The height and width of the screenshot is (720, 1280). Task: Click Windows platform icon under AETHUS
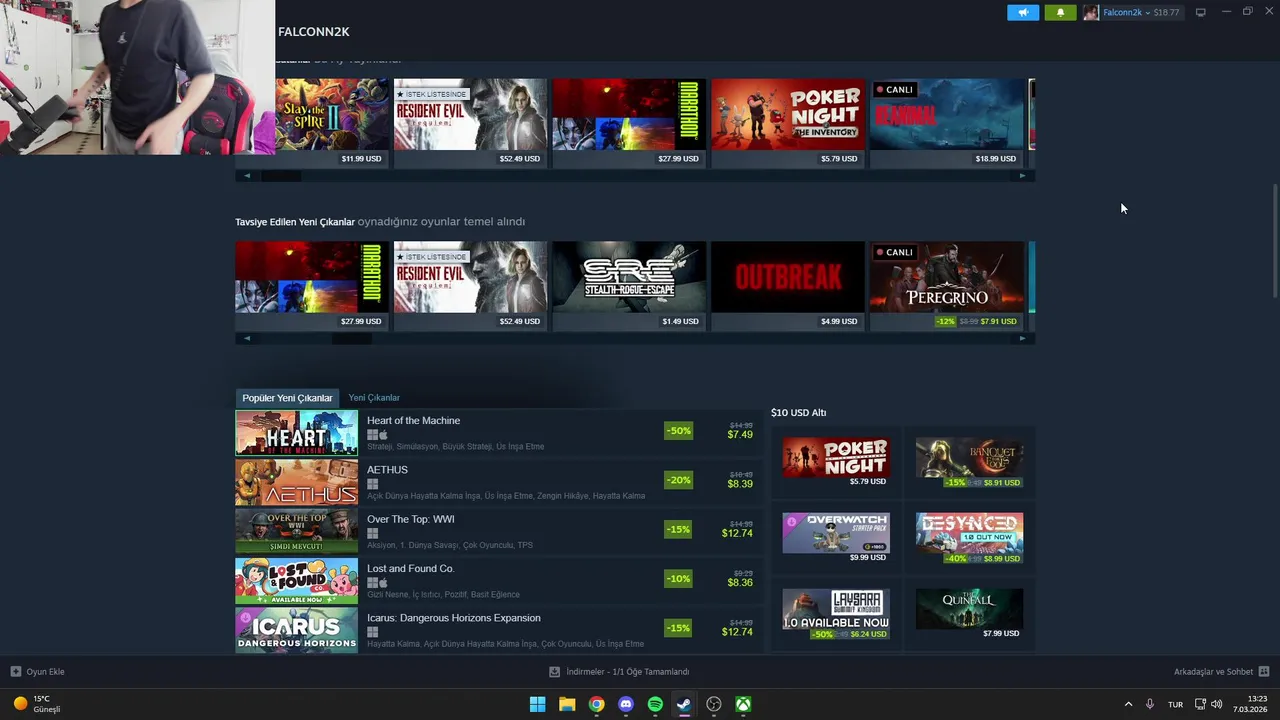pos(372,484)
